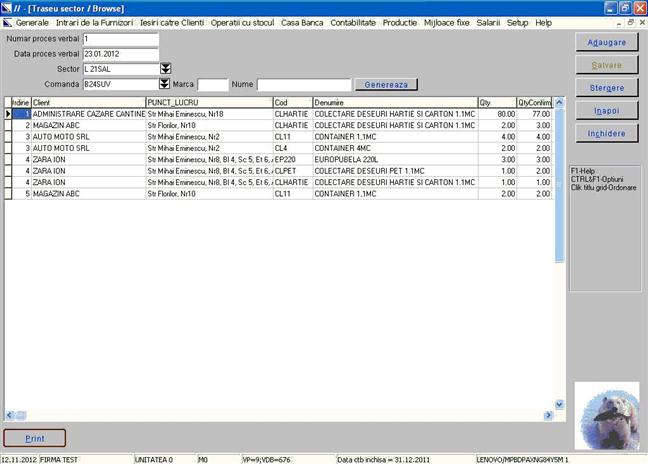Click the Client column header
The image size is (648, 464).
(x=87, y=102)
